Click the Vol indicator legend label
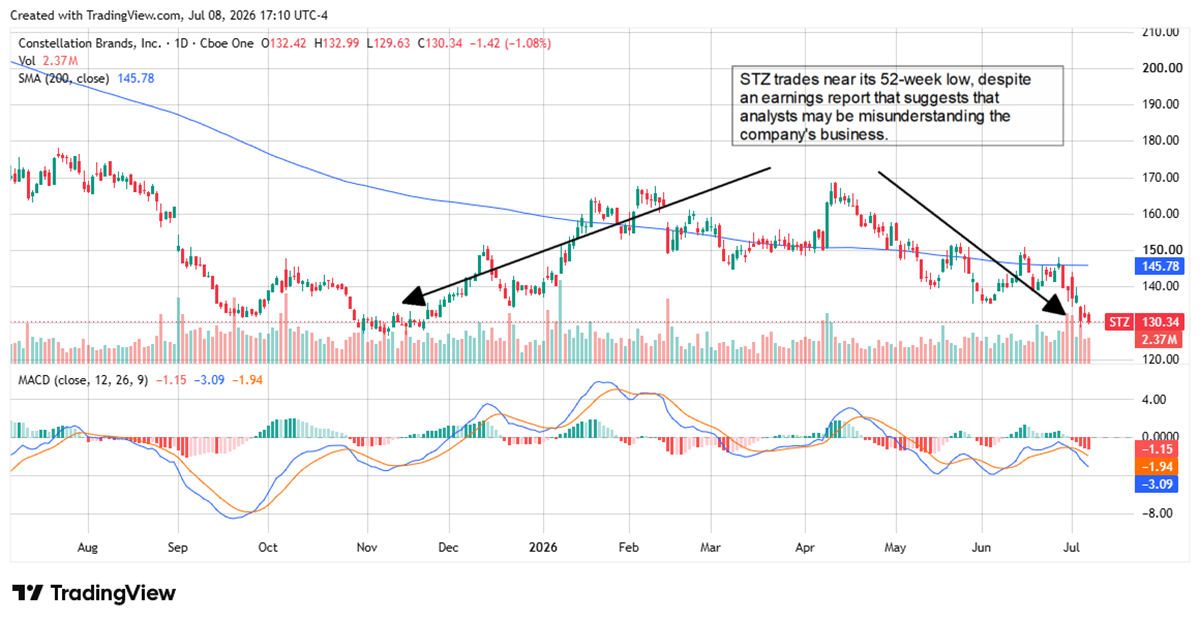This screenshot has height=624, width=1200. pyautogui.click(x=29, y=61)
